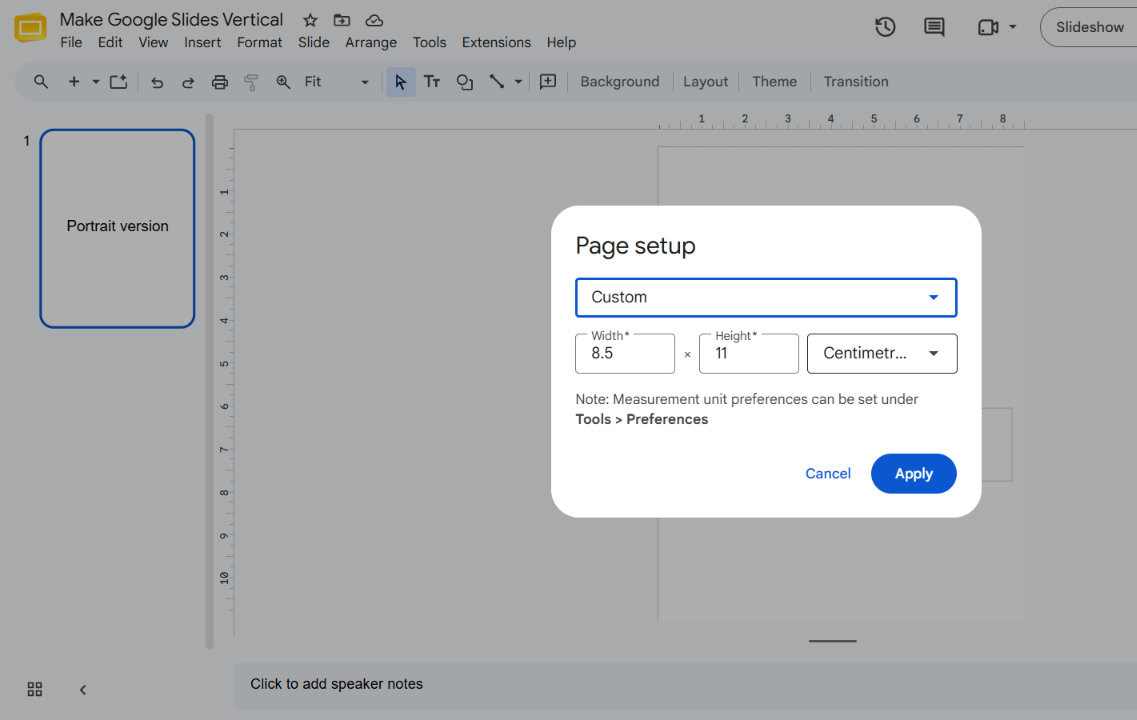This screenshot has width=1137, height=720.
Task: Open the Custom page size dropdown
Action: [766, 297]
